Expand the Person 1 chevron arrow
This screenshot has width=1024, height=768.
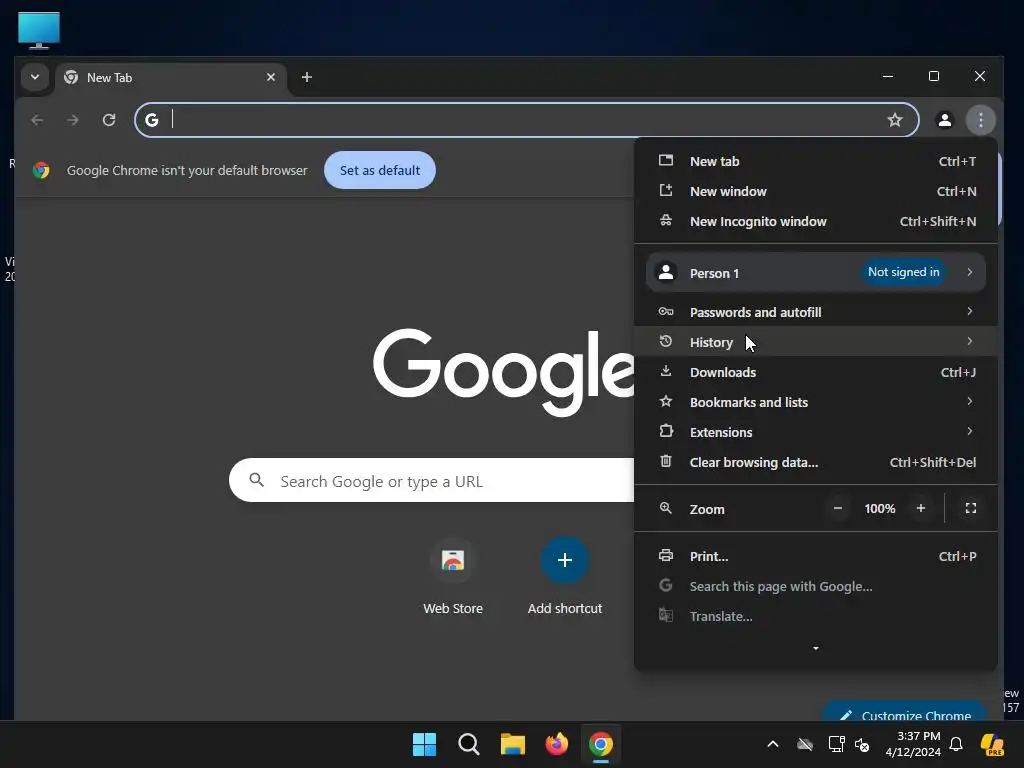pyautogui.click(x=970, y=272)
